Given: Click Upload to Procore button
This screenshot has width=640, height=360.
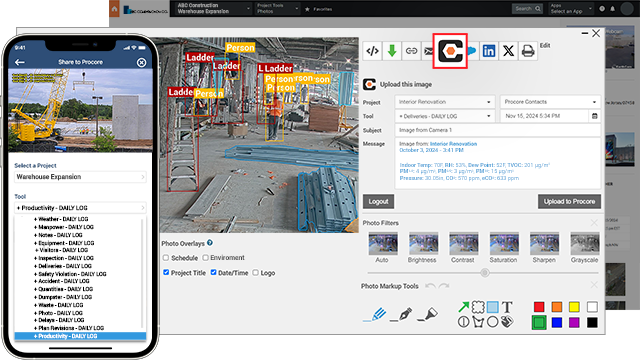Looking at the screenshot, I should pyautogui.click(x=569, y=202).
